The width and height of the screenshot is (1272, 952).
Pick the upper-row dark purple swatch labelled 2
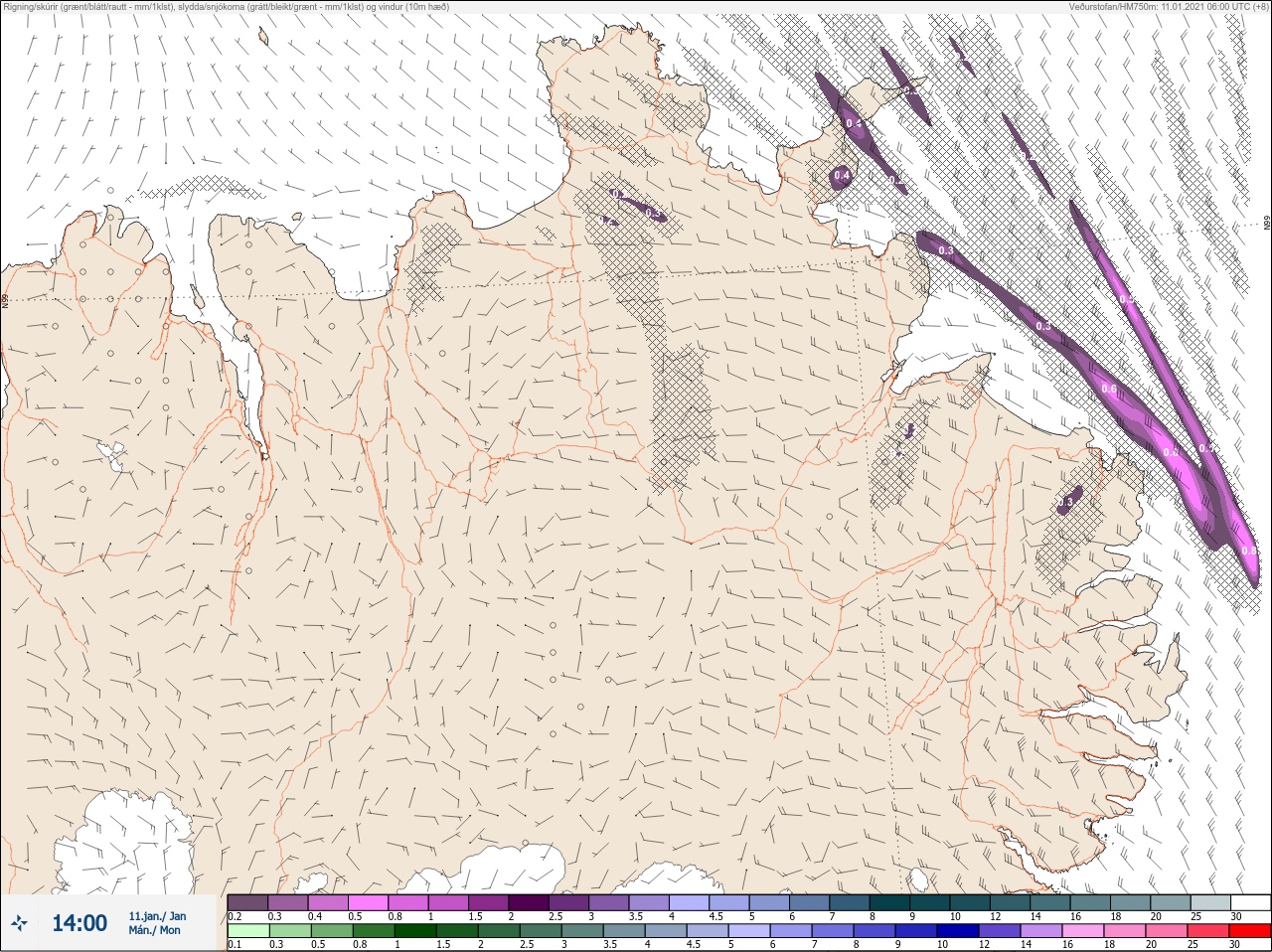(x=528, y=902)
